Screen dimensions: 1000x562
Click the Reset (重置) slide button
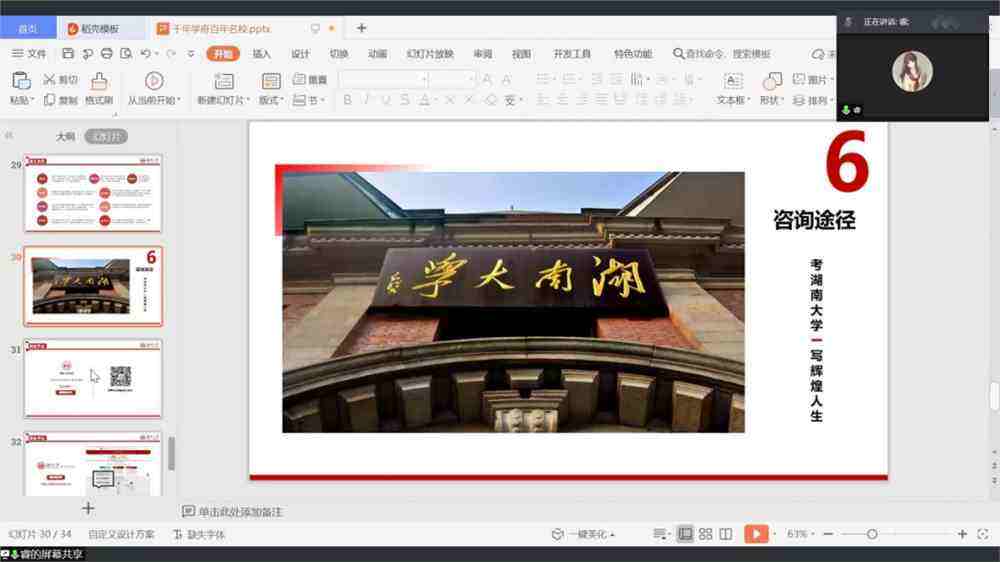pos(310,79)
